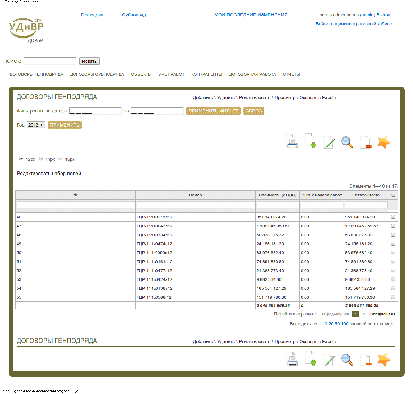The height and width of the screenshot is (394, 413).
Task: Click the action icon of row 55
Action: click(393, 297)
